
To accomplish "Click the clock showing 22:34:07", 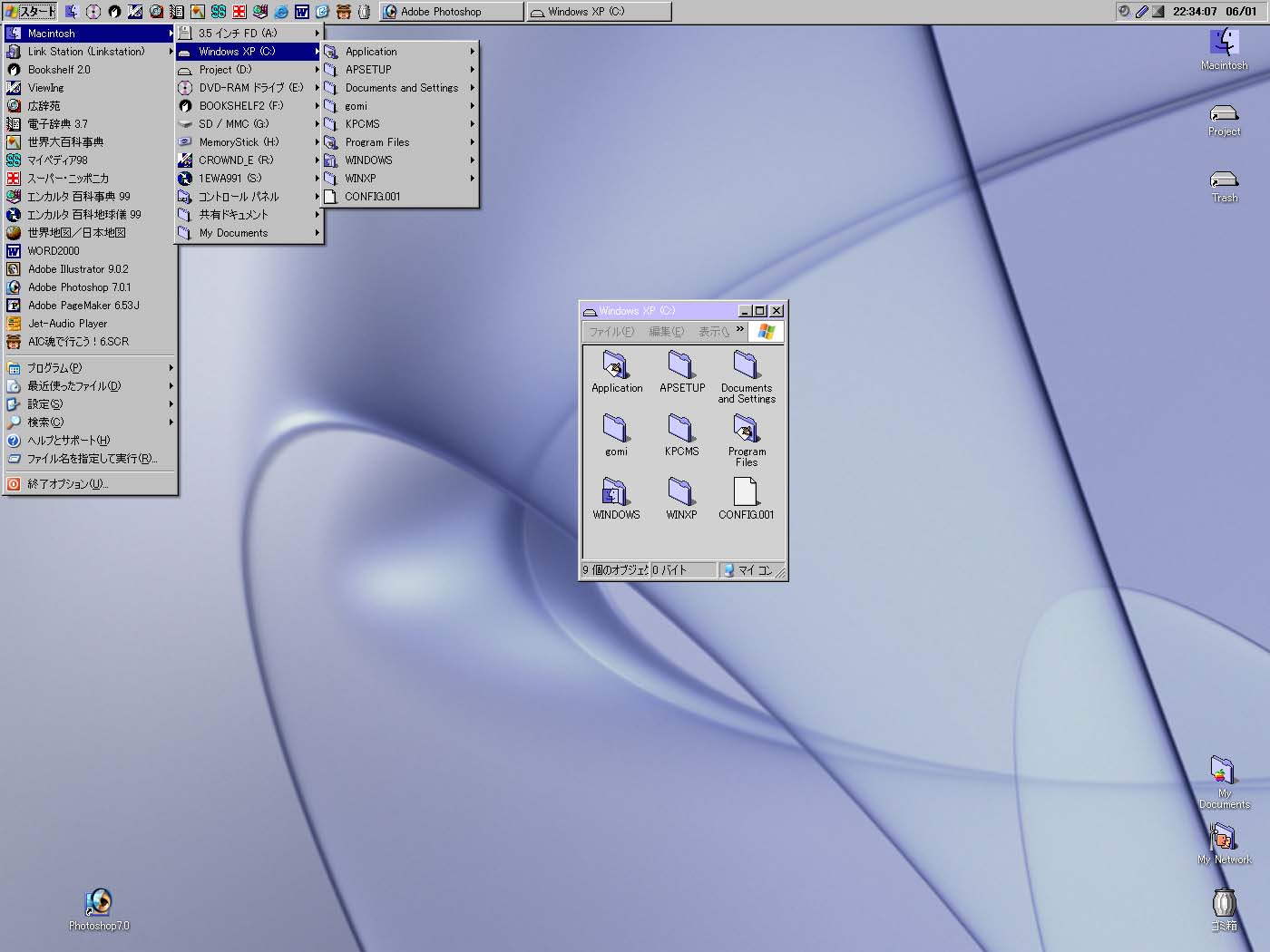I will click(1195, 12).
